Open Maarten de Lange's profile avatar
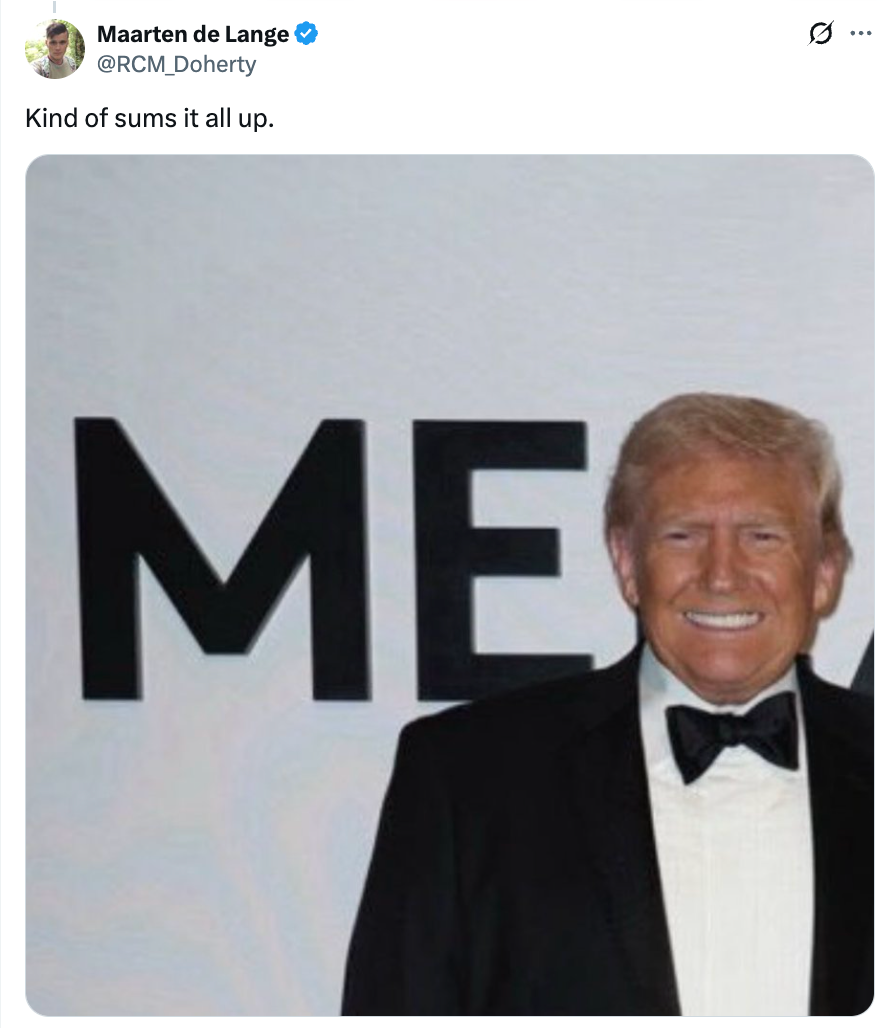This screenshot has width=892, height=1028. click(54, 49)
